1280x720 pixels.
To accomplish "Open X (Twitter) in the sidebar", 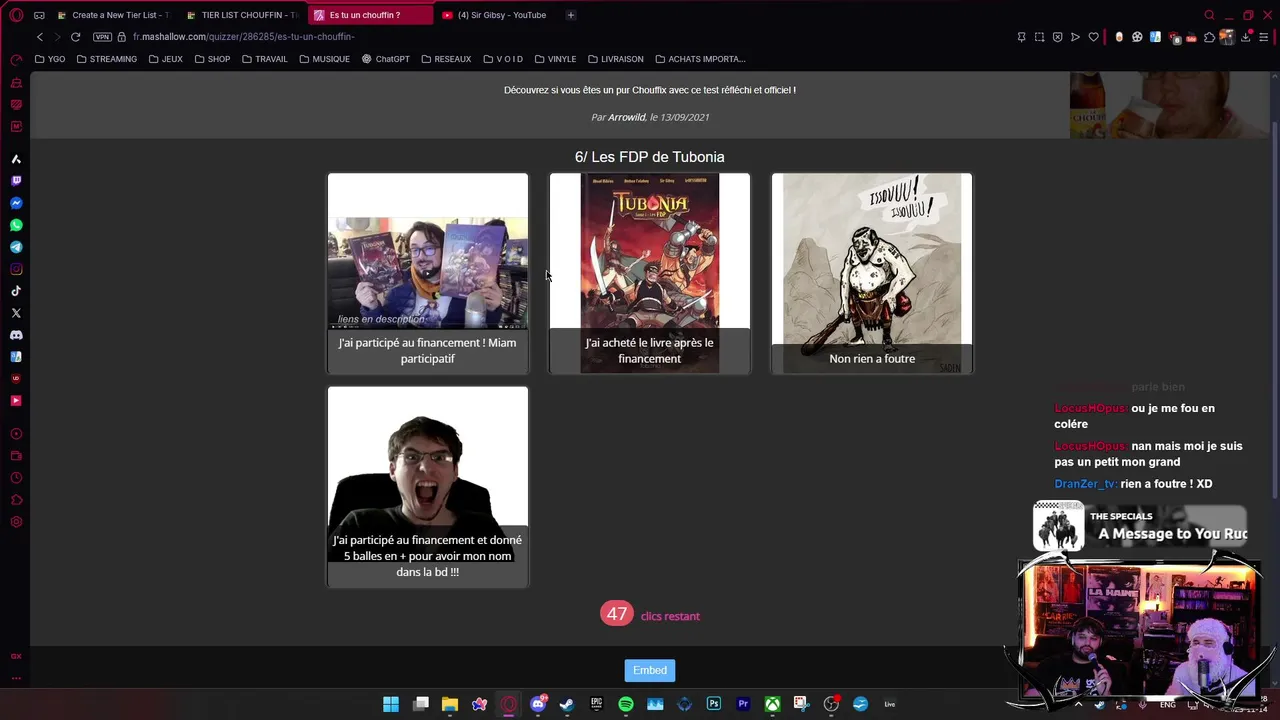I will 16,313.
